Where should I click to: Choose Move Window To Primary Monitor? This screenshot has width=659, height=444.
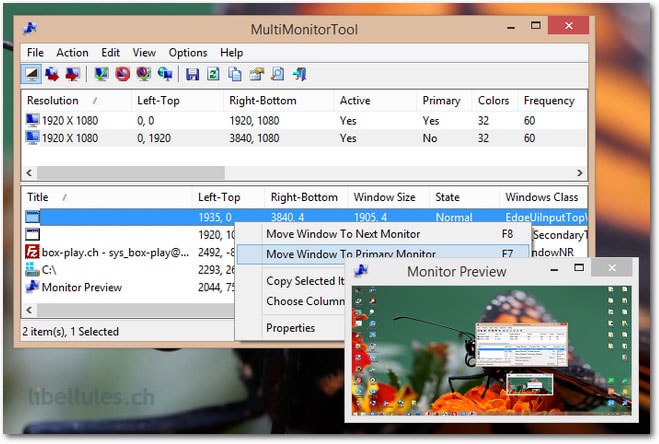pos(382,254)
